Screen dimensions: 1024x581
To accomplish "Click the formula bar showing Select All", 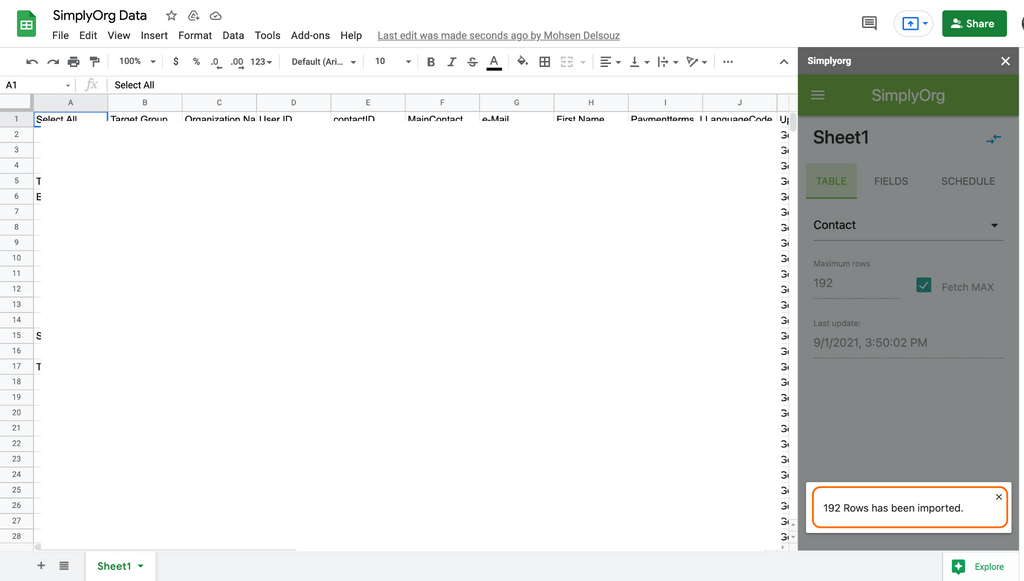I will (452, 85).
